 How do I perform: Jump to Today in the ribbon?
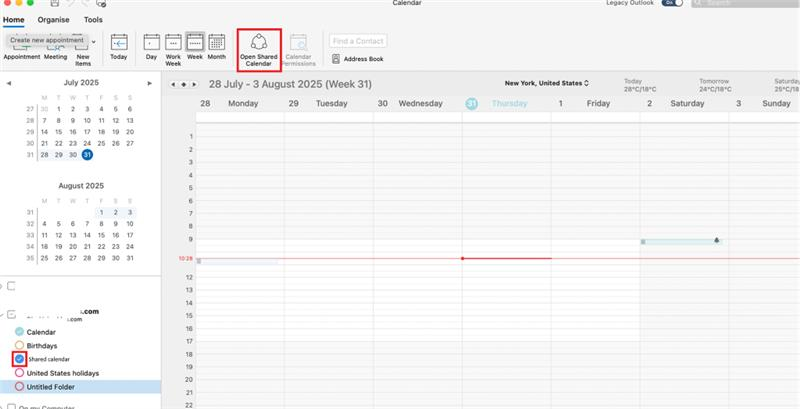(119, 47)
